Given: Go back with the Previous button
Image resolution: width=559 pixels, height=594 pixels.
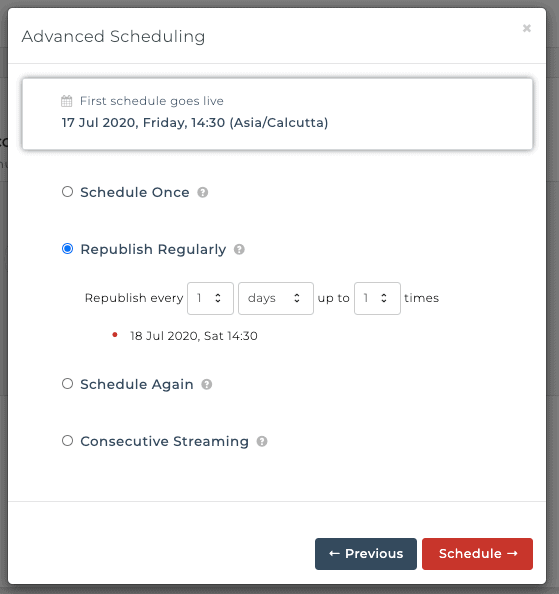Looking at the screenshot, I should 366,554.
